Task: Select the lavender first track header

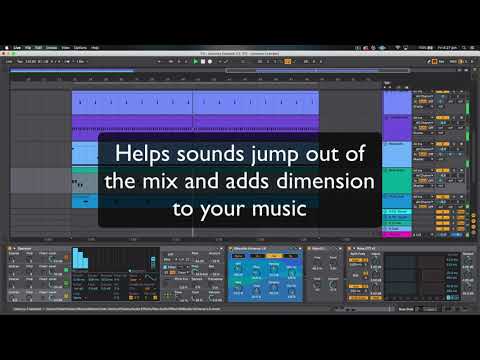Action: click(398, 103)
